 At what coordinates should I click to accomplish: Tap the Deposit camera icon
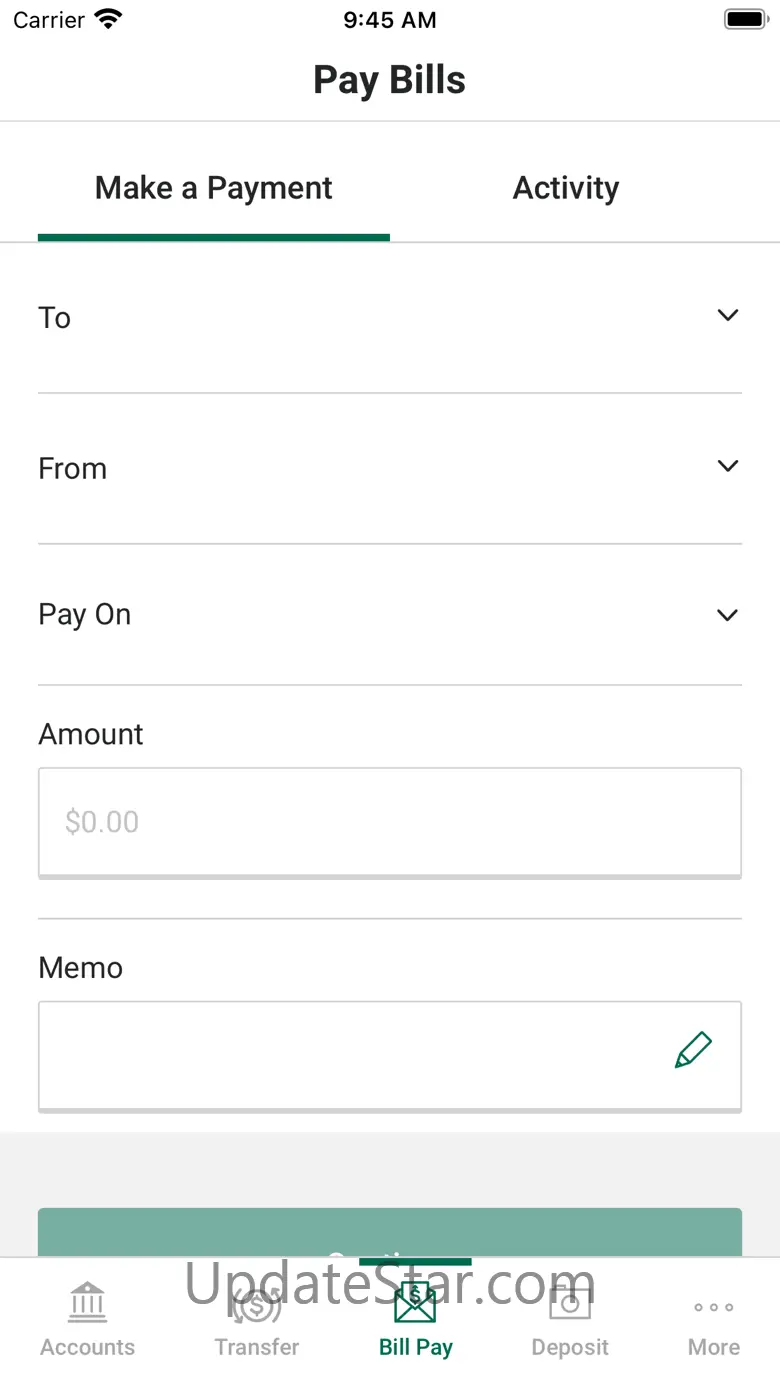point(570,1303)
